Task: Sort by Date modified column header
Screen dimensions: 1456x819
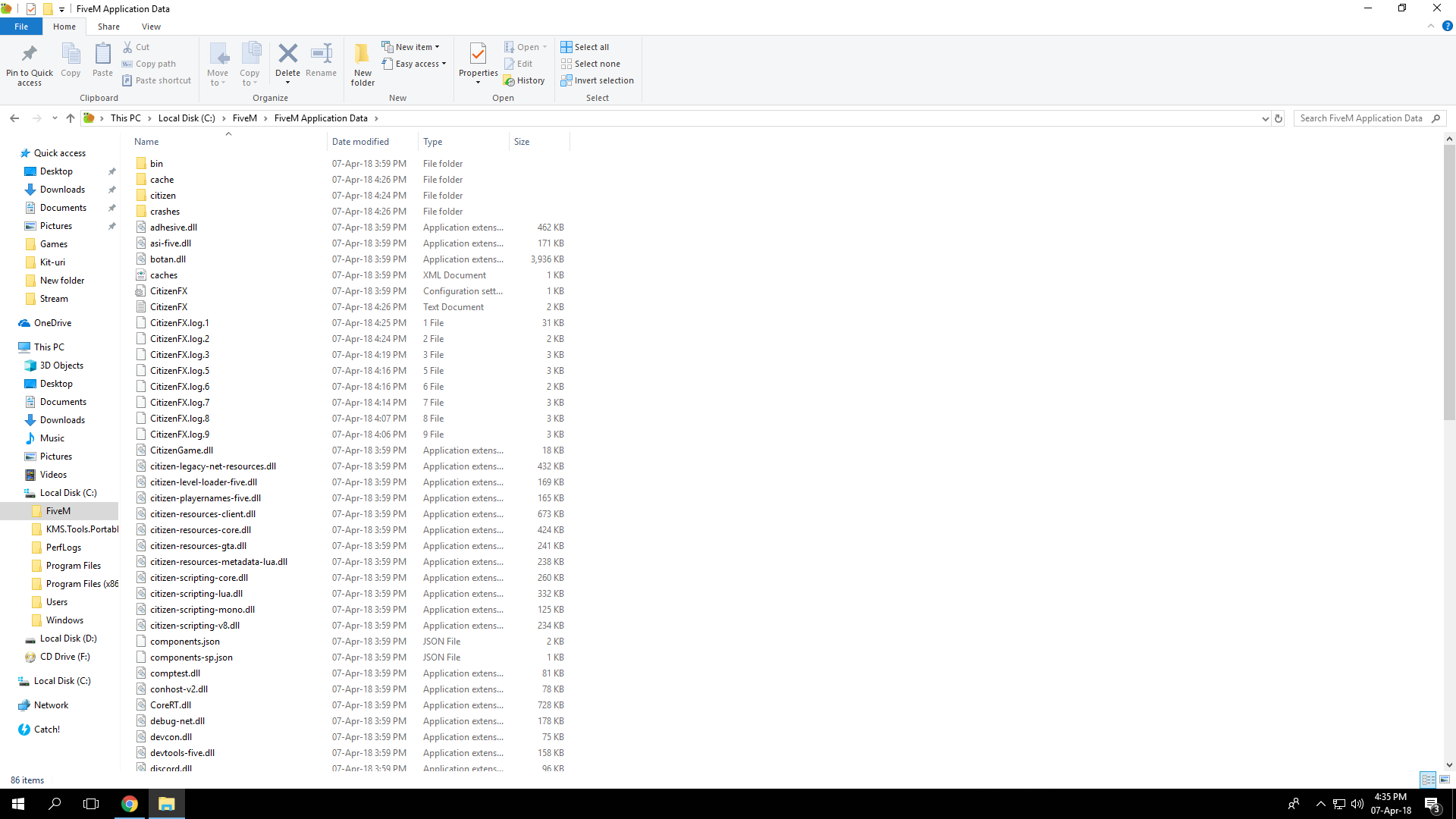Action: click(x=373, y=142)
